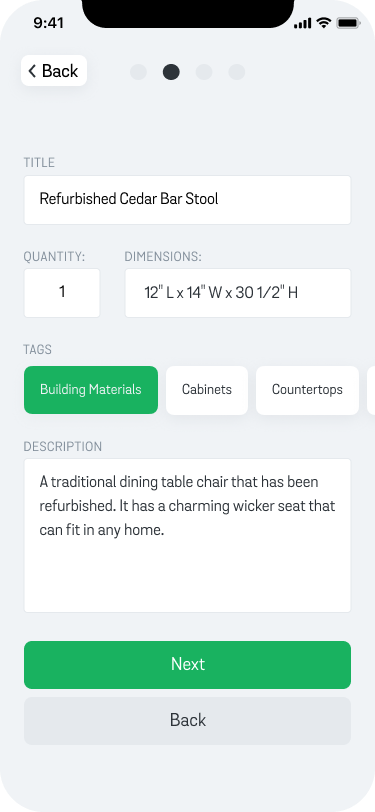This screenshot has width=375, height=812.
Task: Select the fourth step progress dot
Action: coord(237,72)
